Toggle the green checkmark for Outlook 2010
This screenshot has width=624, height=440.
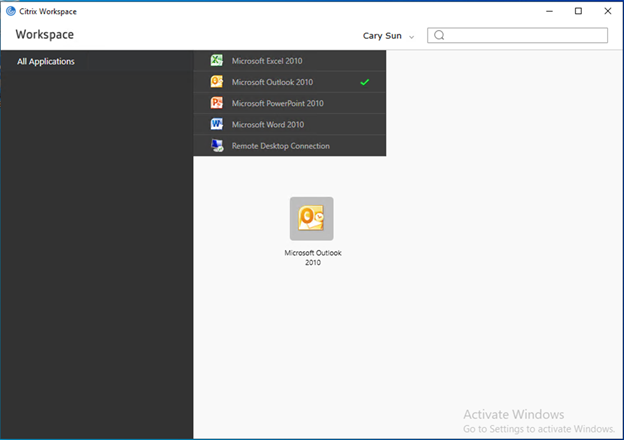(365, 82)
